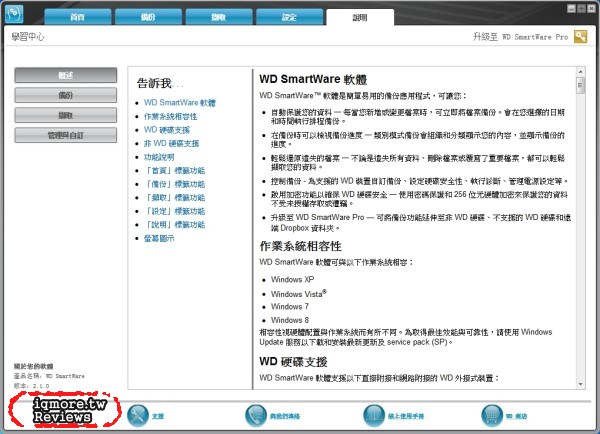Click the 升級至 WD SmartWare Pro link

(x=520, y=37)
